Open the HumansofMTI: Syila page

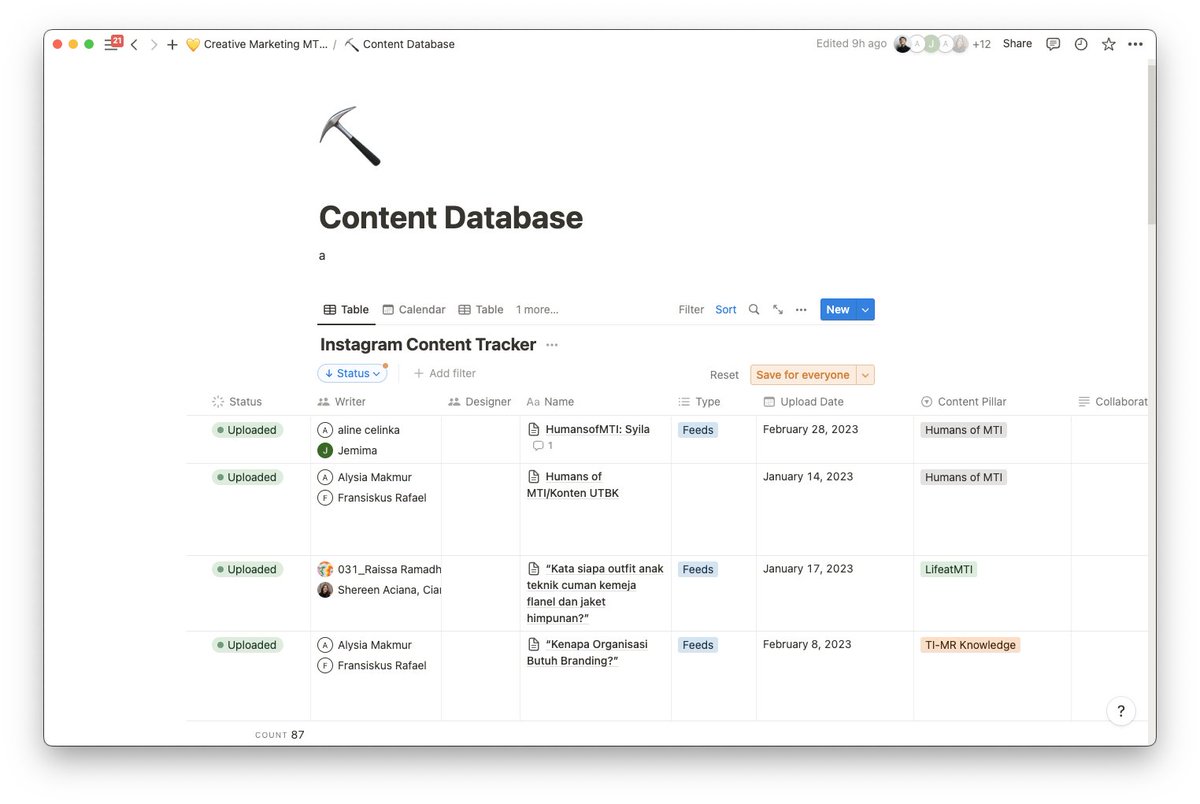point(597,430)
